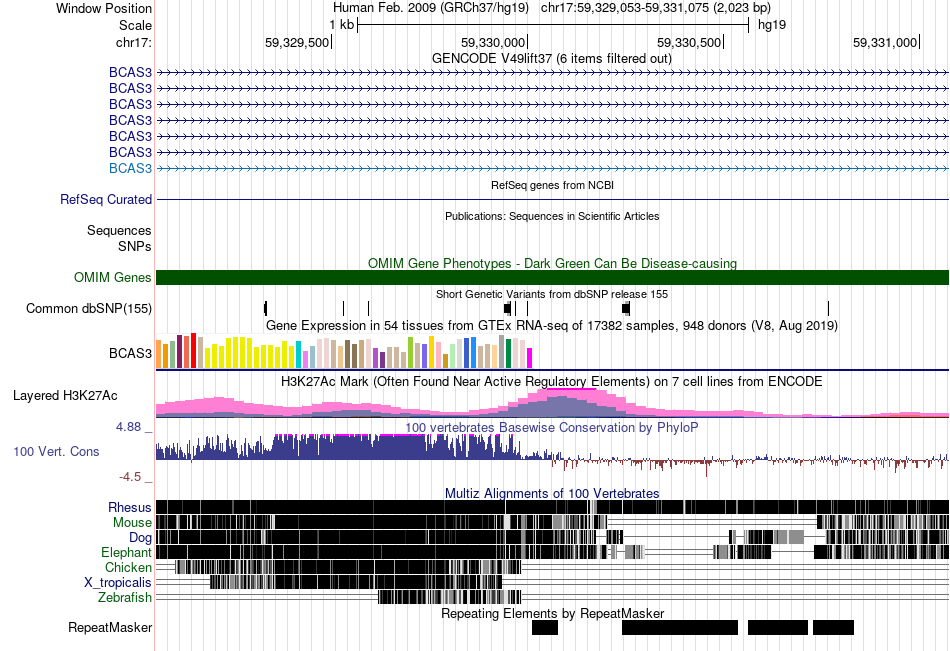Viewport: 950px width, 651px height.
Task: Click the 4.88 PhyloP maximum value
Action: click(128, 427)
